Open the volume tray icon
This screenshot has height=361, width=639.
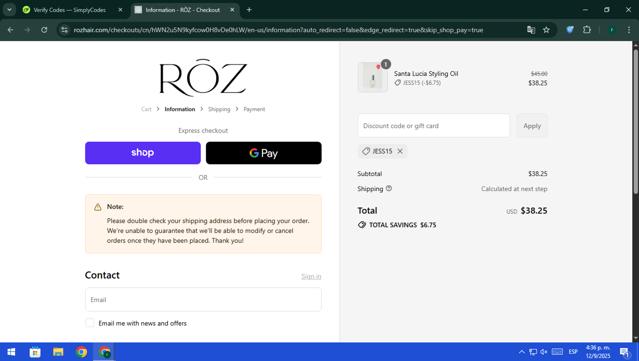coord(544,352)
